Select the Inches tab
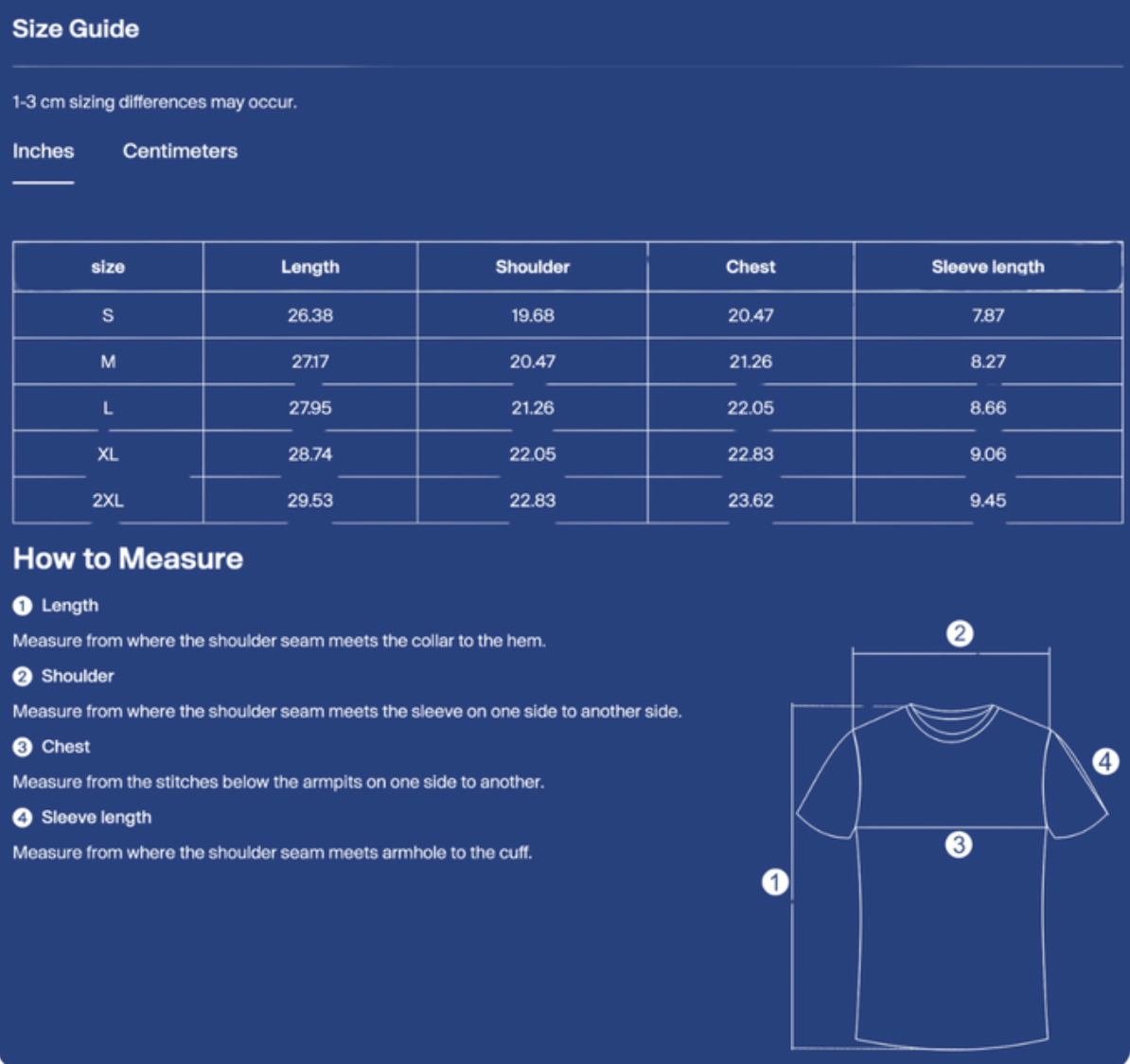Image resolution: width=1130 pixels, height=1064 pixels. tap(44, 151)
